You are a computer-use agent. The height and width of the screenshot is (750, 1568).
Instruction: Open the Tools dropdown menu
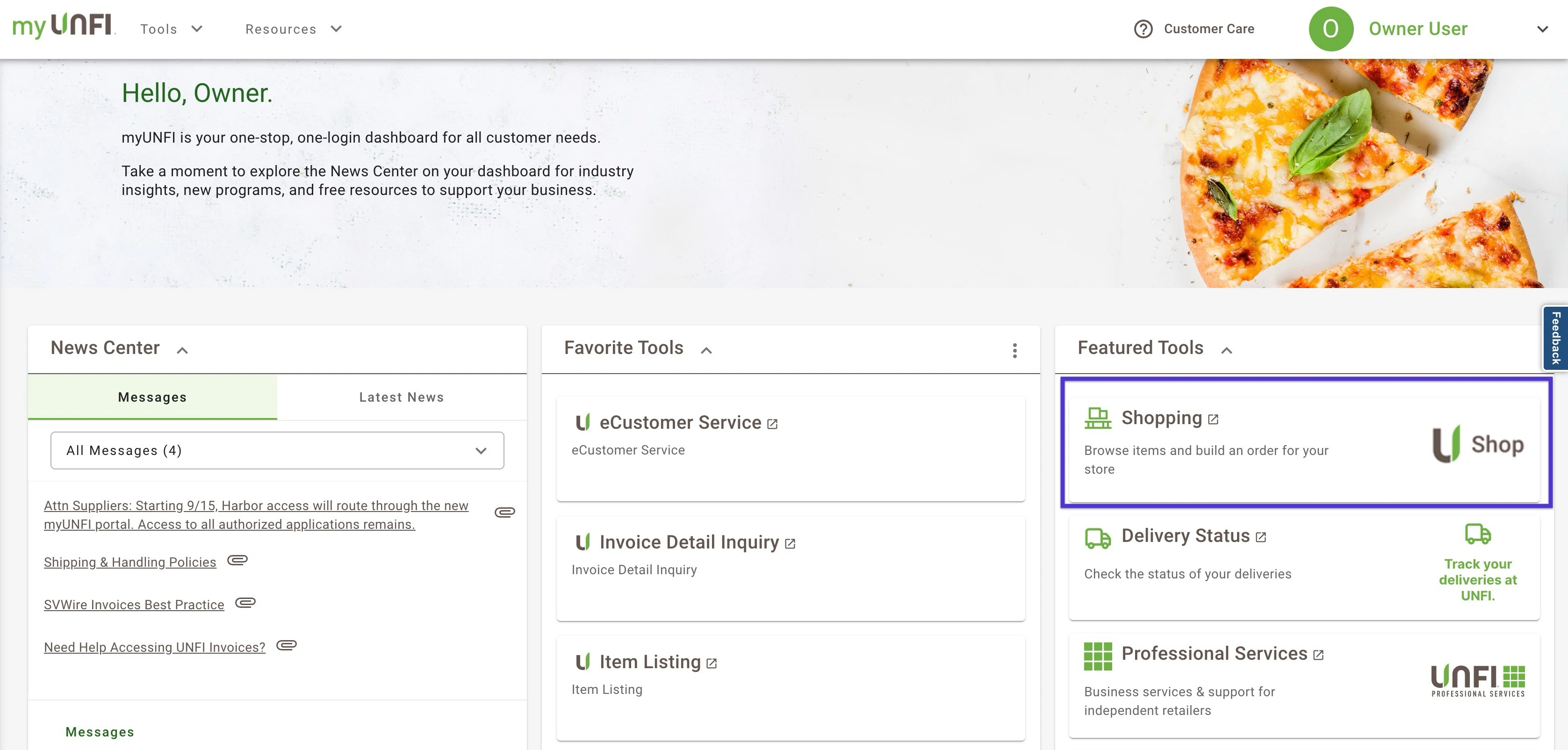pos(171,29)
